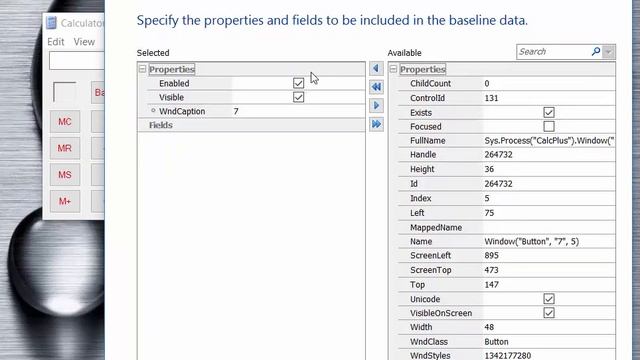This screenshot has width=640, height=360.
Task: Select the Width property
Action: point(421,327)
